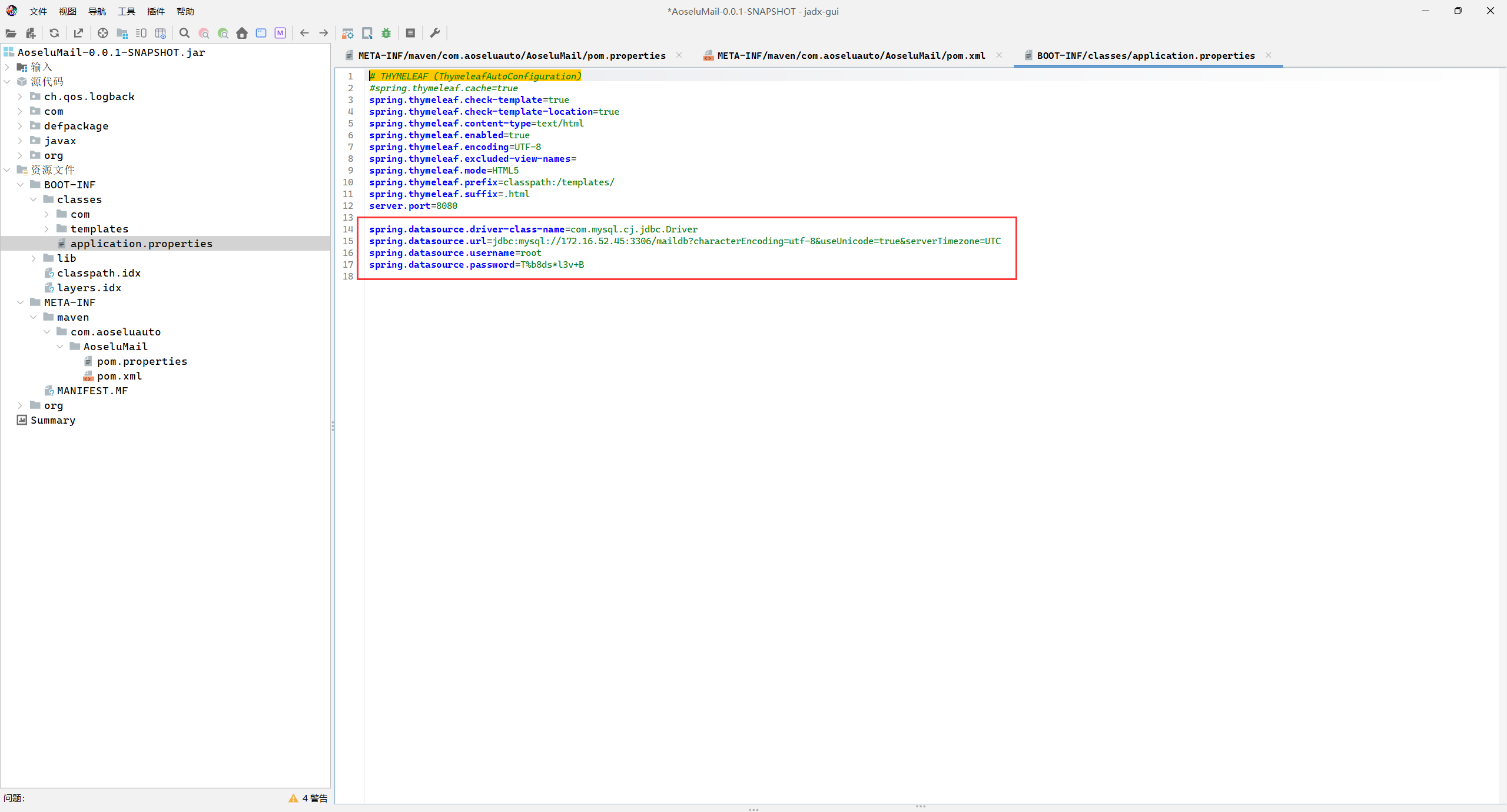Click the 4 警告 warnings indicator
The width and height of the screenshot is (1507, 812).
(x=308, y=798)
